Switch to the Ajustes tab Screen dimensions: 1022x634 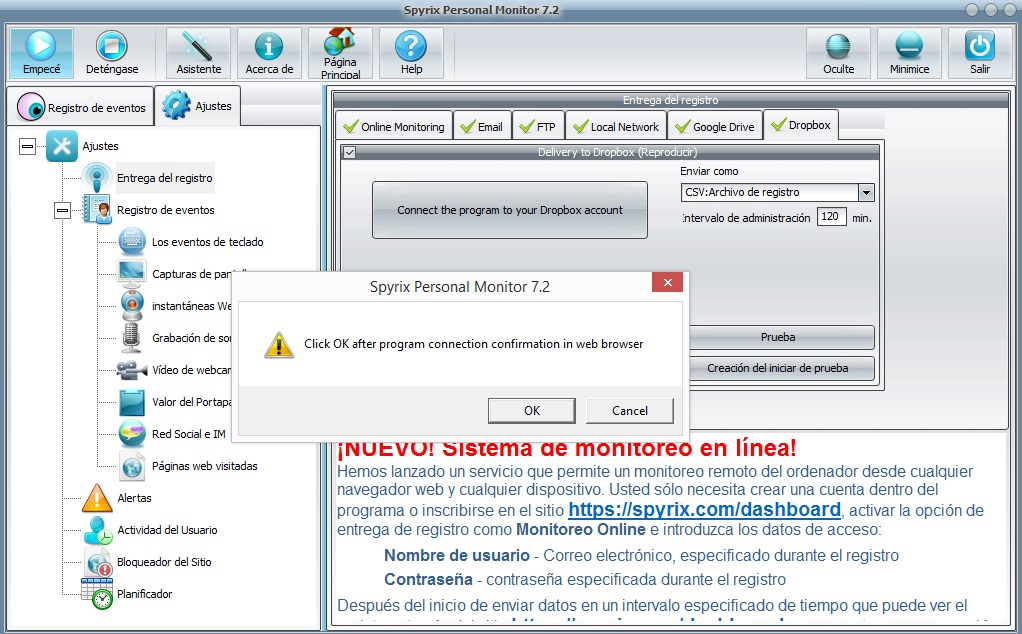coord(197,106)
